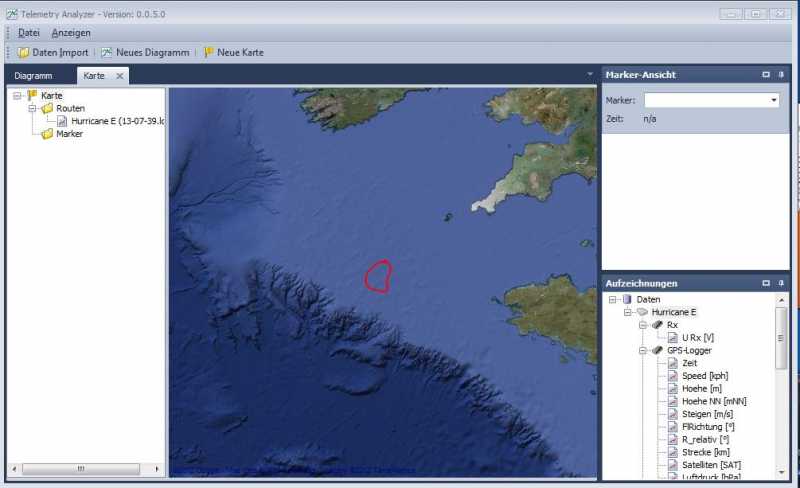This screenshot has width=800, height=488.
Task: Click the Hoehe NN [mNN] entry
Action: pos(714,401)
